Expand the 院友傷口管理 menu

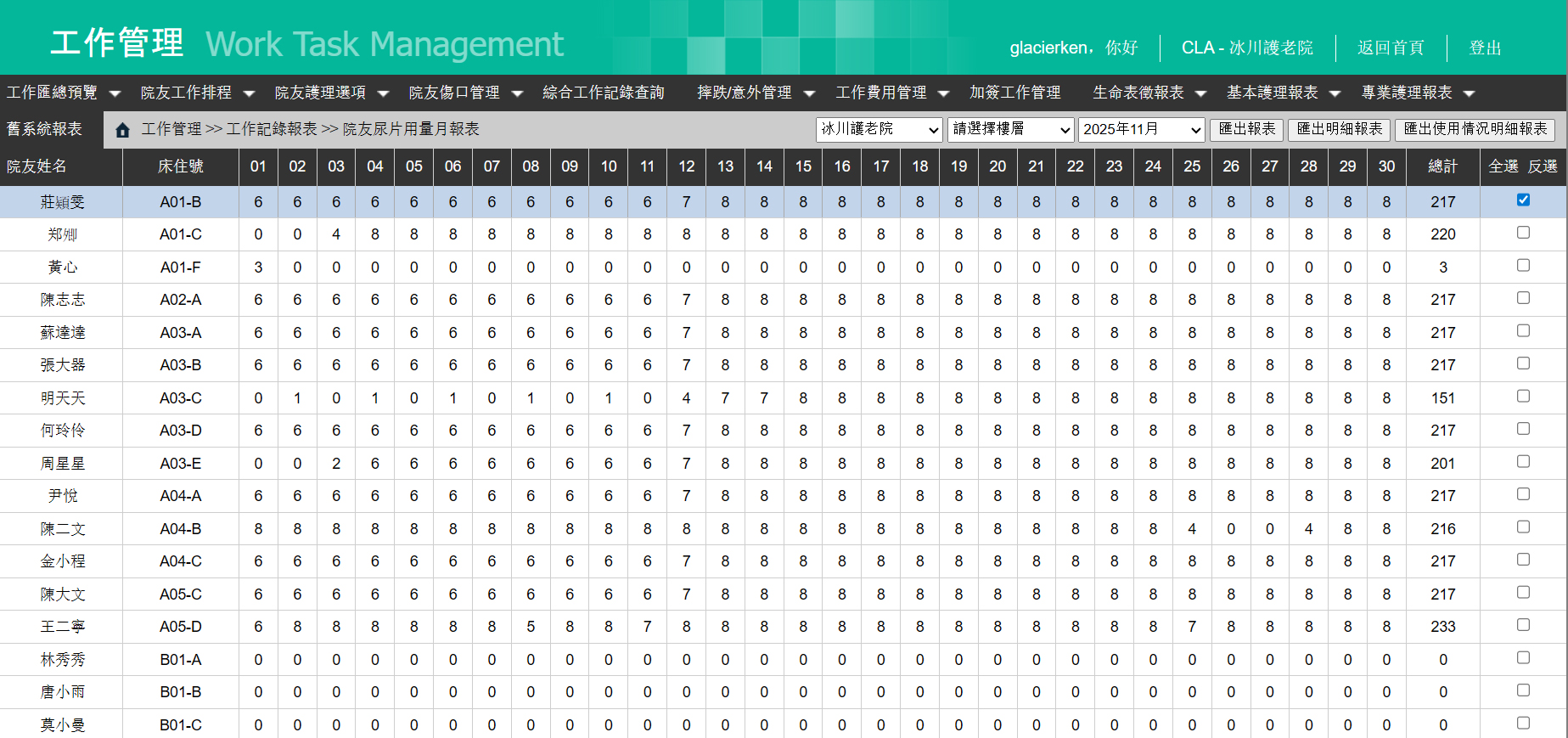[x=464, y=93]
